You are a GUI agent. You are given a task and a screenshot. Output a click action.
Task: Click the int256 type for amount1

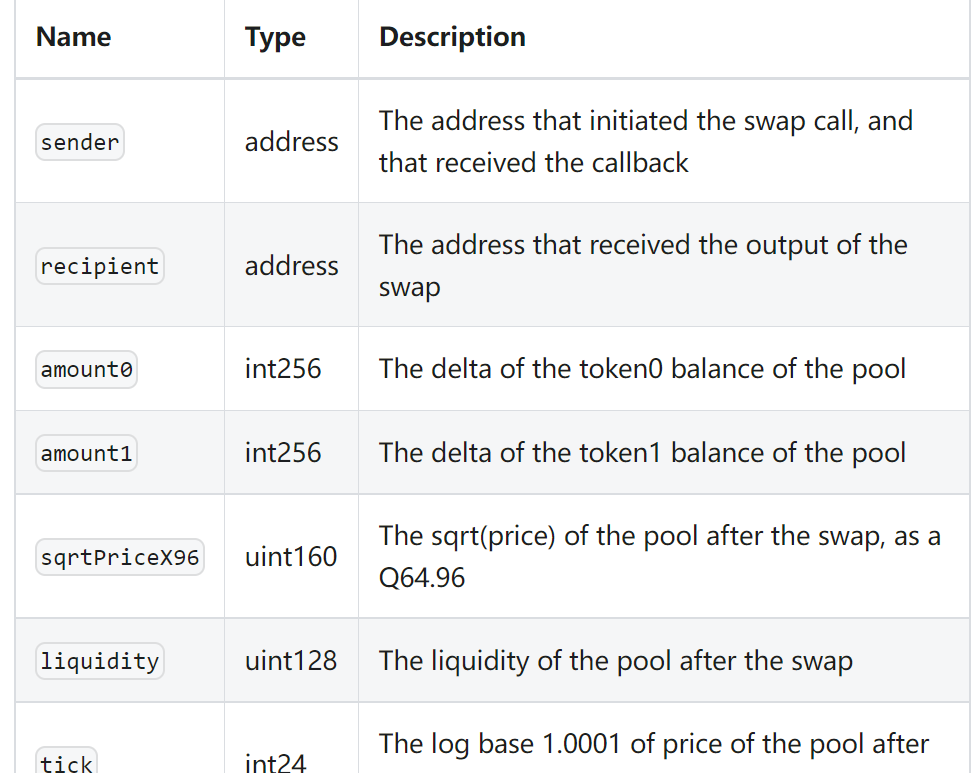(283, 453)
